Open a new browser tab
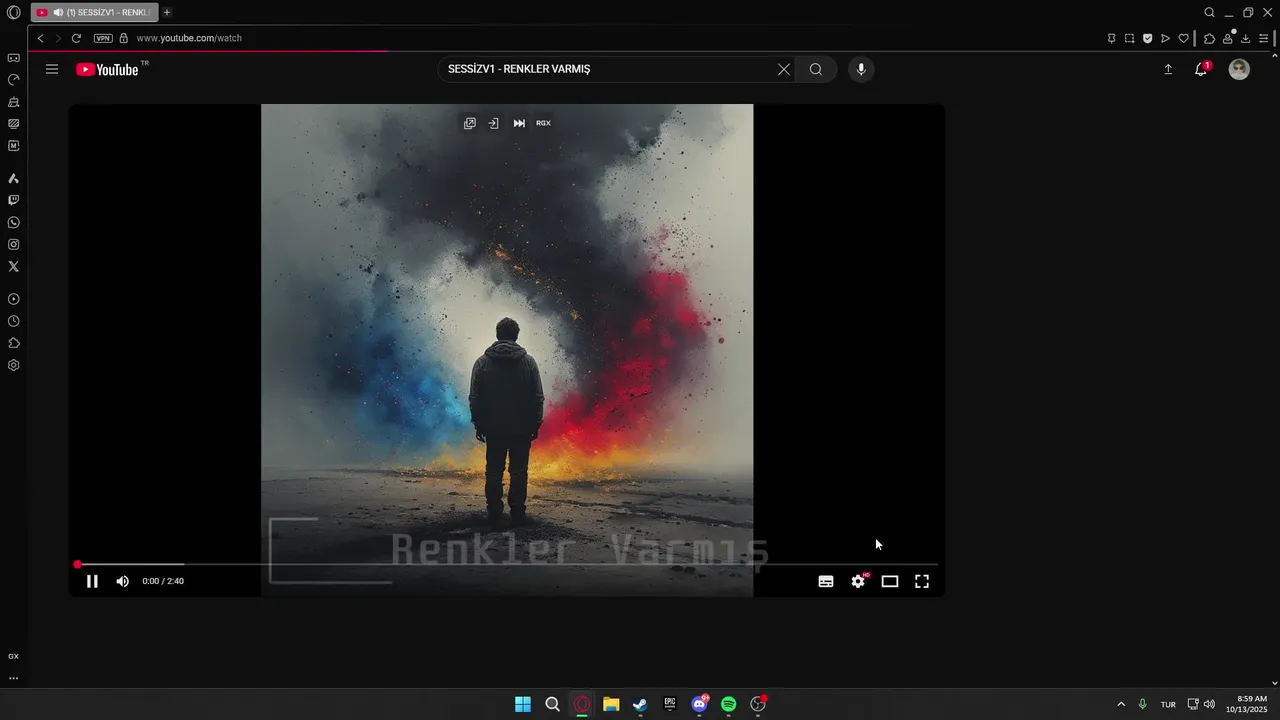The image size is (1280, 720). click(x=167, y=12)
